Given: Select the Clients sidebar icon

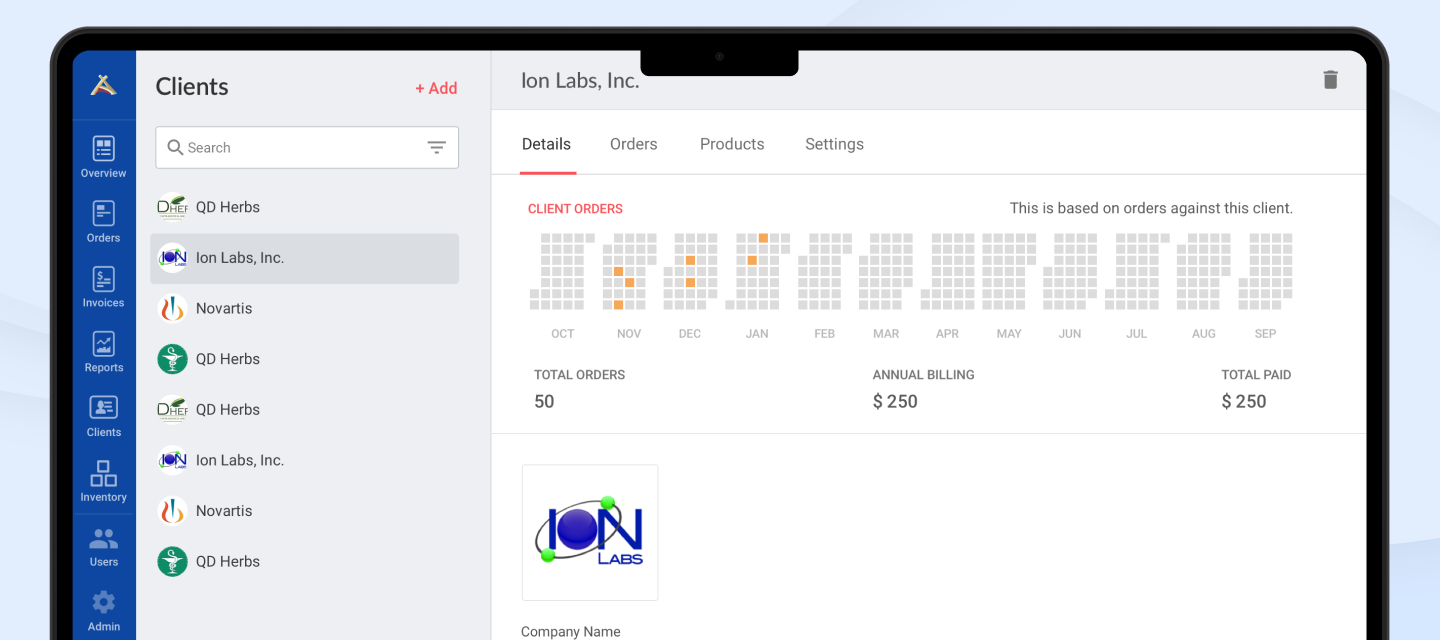Looking at the screenshot, I should 104,417.
